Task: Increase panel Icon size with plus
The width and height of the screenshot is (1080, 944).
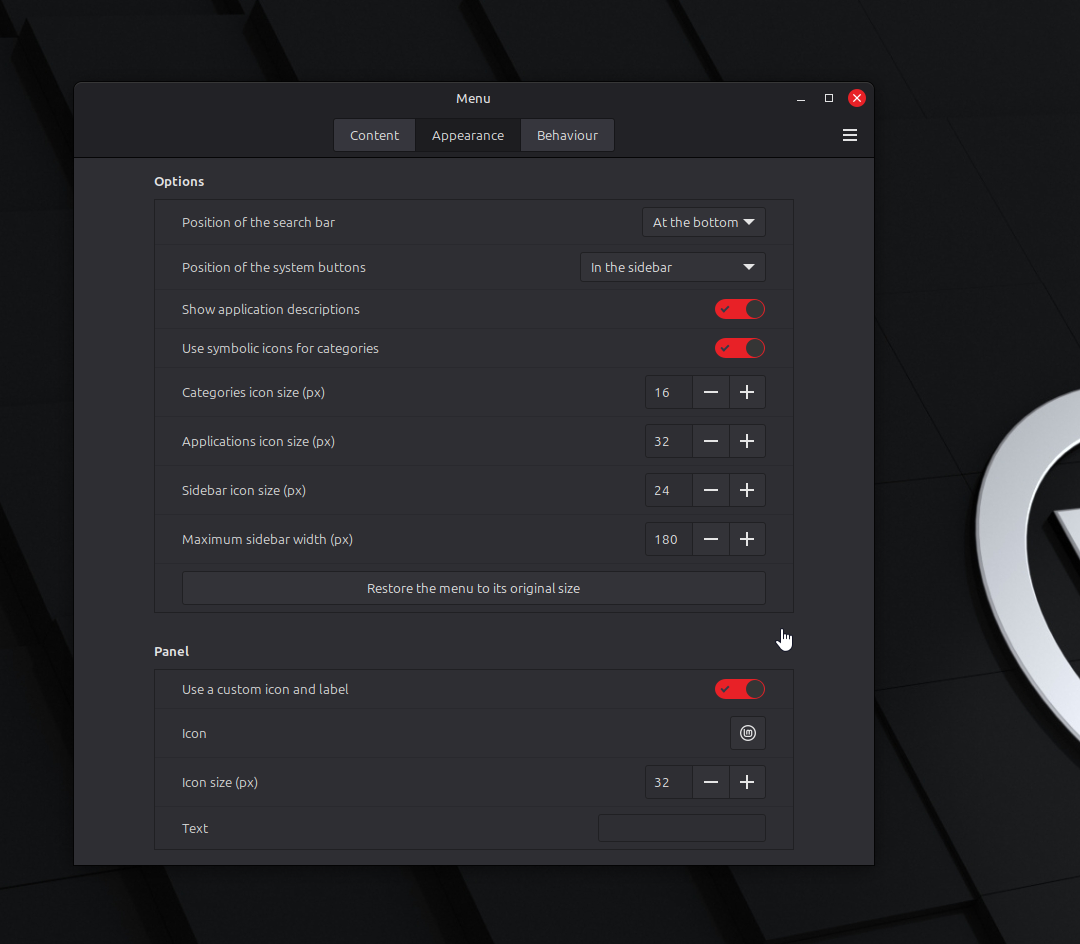Action: click(747, 782)
